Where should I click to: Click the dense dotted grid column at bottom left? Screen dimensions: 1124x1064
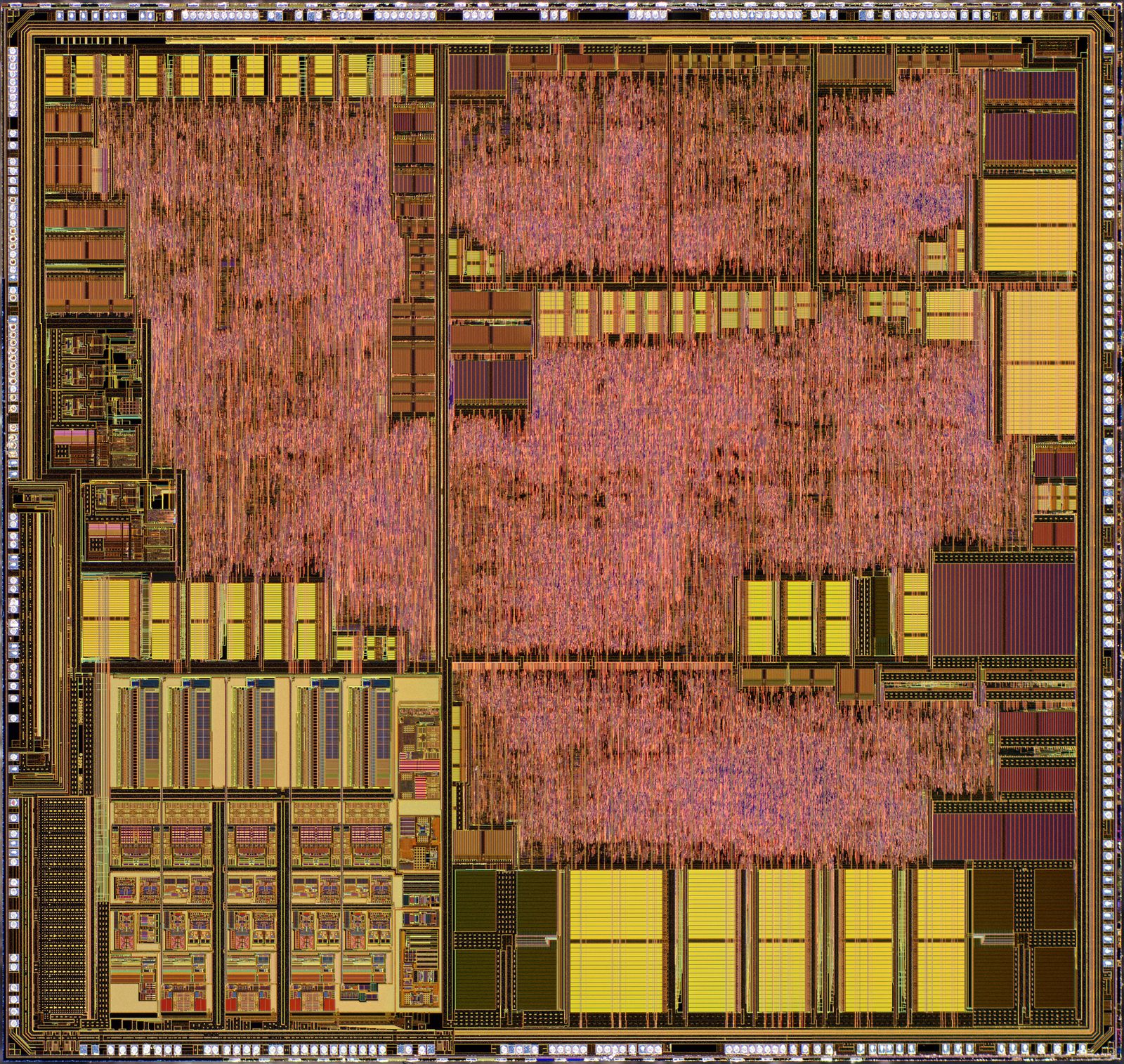coord(62,906)
